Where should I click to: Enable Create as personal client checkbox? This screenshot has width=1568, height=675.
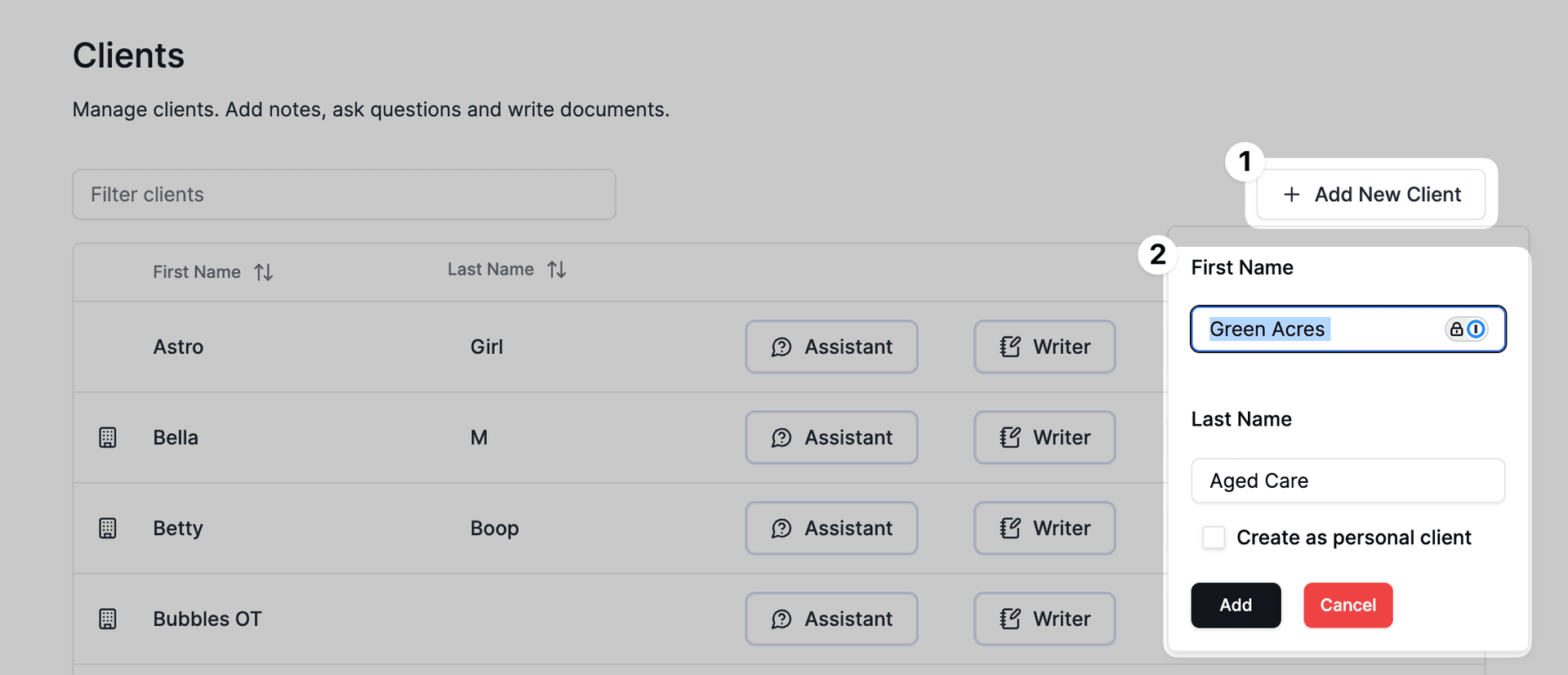1214,538
